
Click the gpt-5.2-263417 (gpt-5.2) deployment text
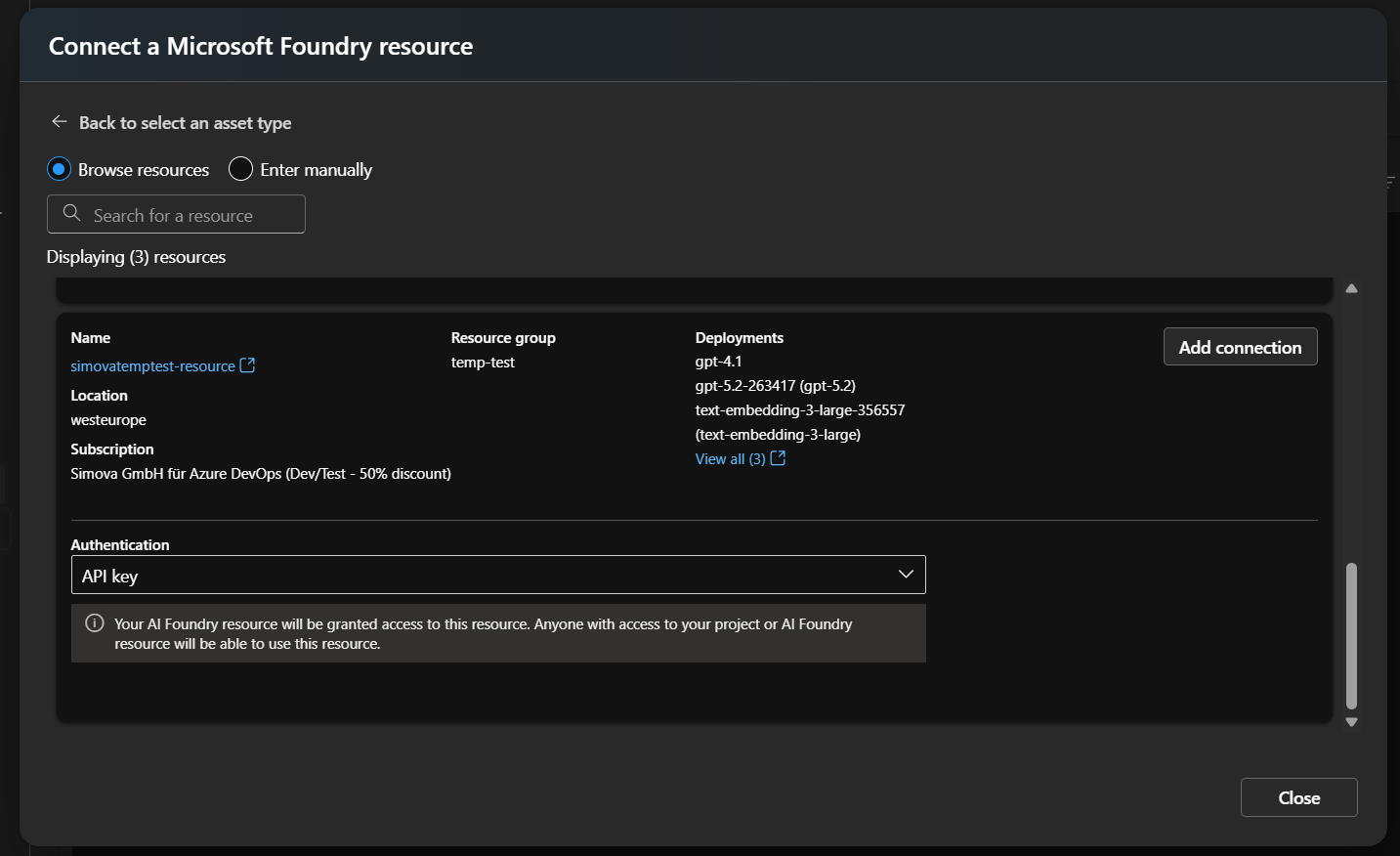(x=776, y=386)
